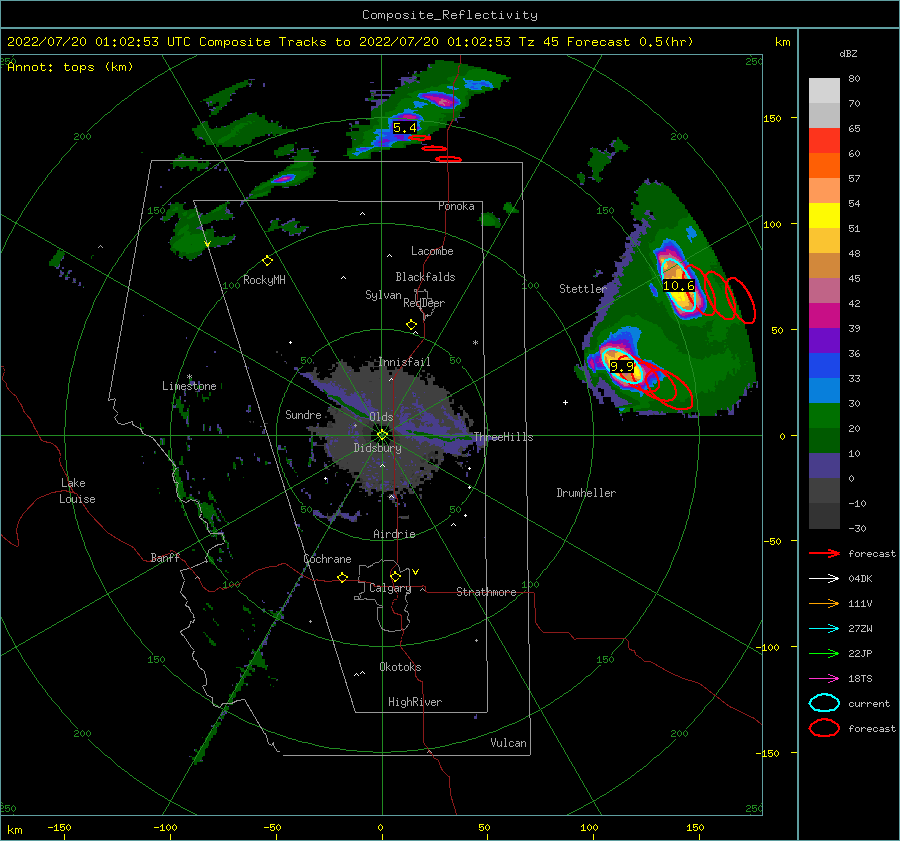Click the Blackfalds label
This screenshot has width=900, height=841.
[425, 277]
